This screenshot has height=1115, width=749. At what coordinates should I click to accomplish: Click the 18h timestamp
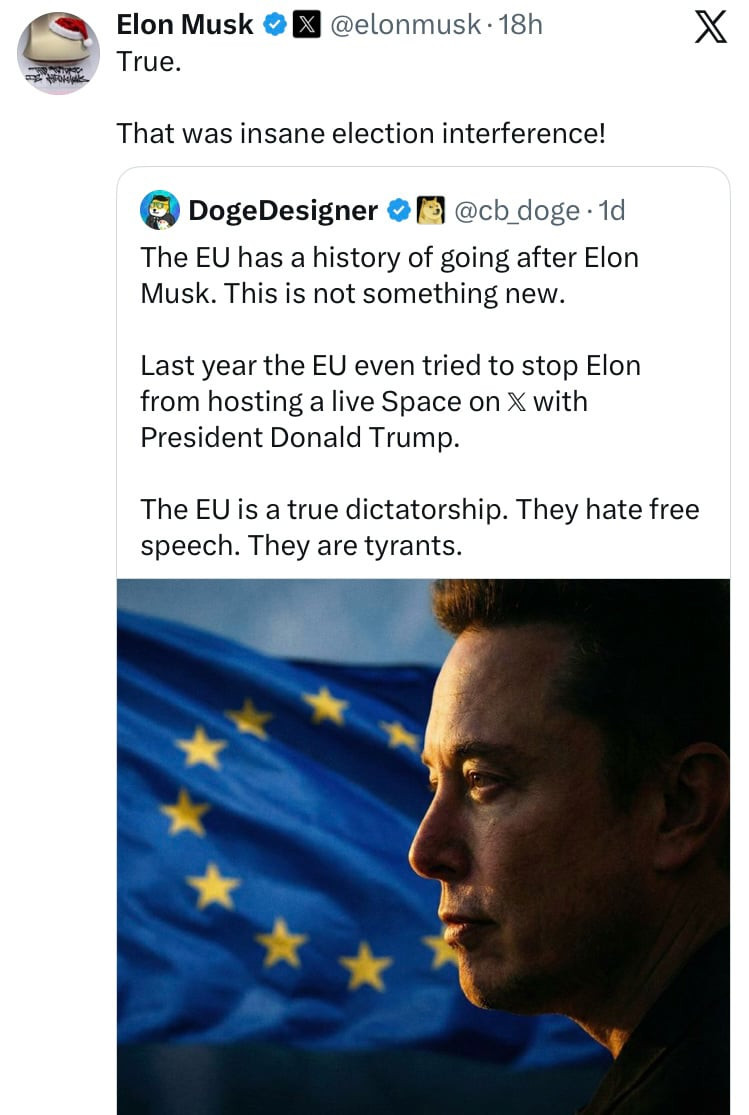point(520,26)
